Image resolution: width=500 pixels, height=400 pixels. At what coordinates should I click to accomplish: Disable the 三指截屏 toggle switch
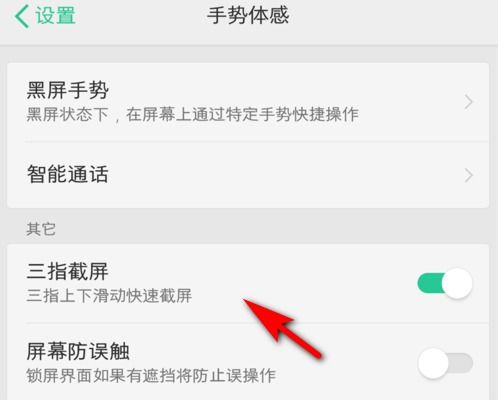click(x=445, y=283)
